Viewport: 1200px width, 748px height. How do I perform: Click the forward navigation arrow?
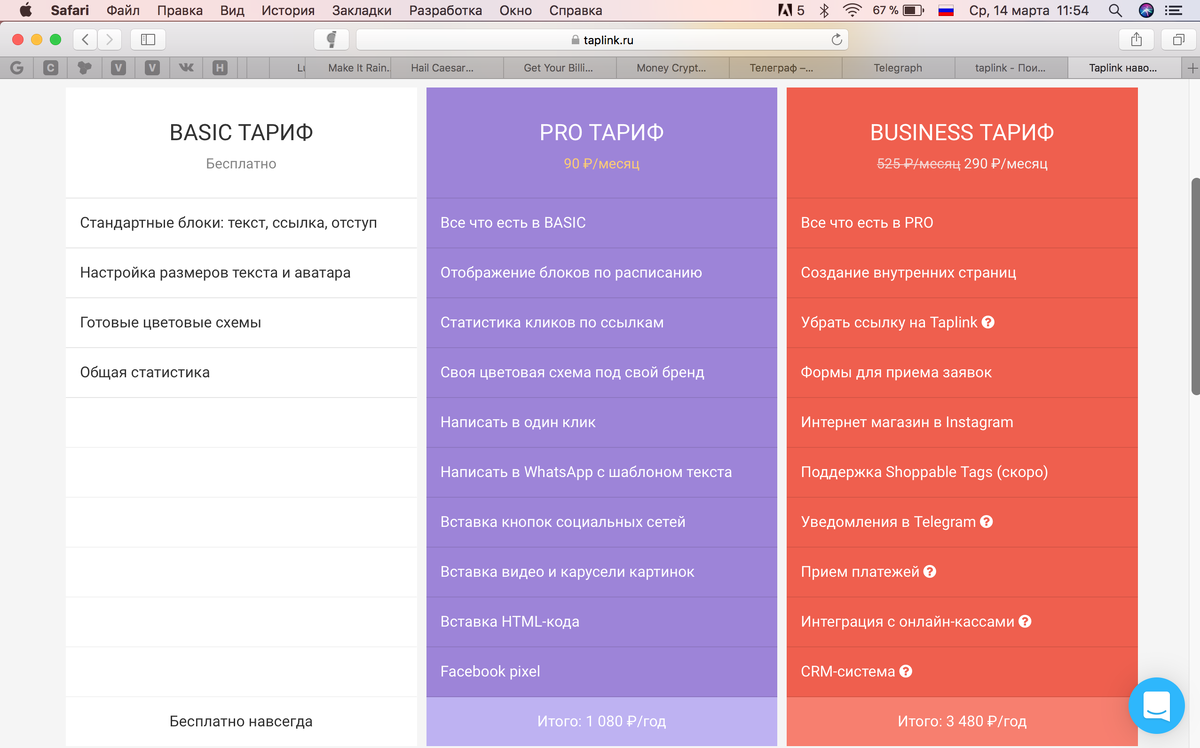click(110, 40)
